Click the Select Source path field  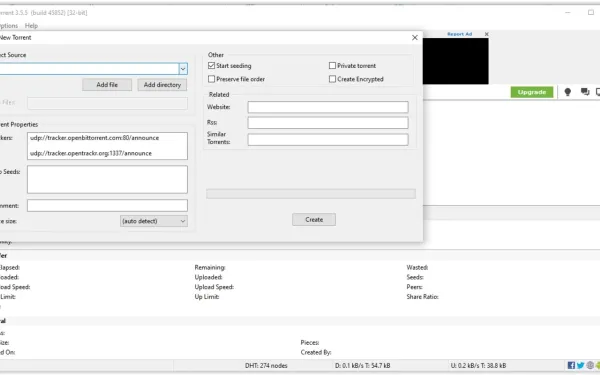point(89,69)
